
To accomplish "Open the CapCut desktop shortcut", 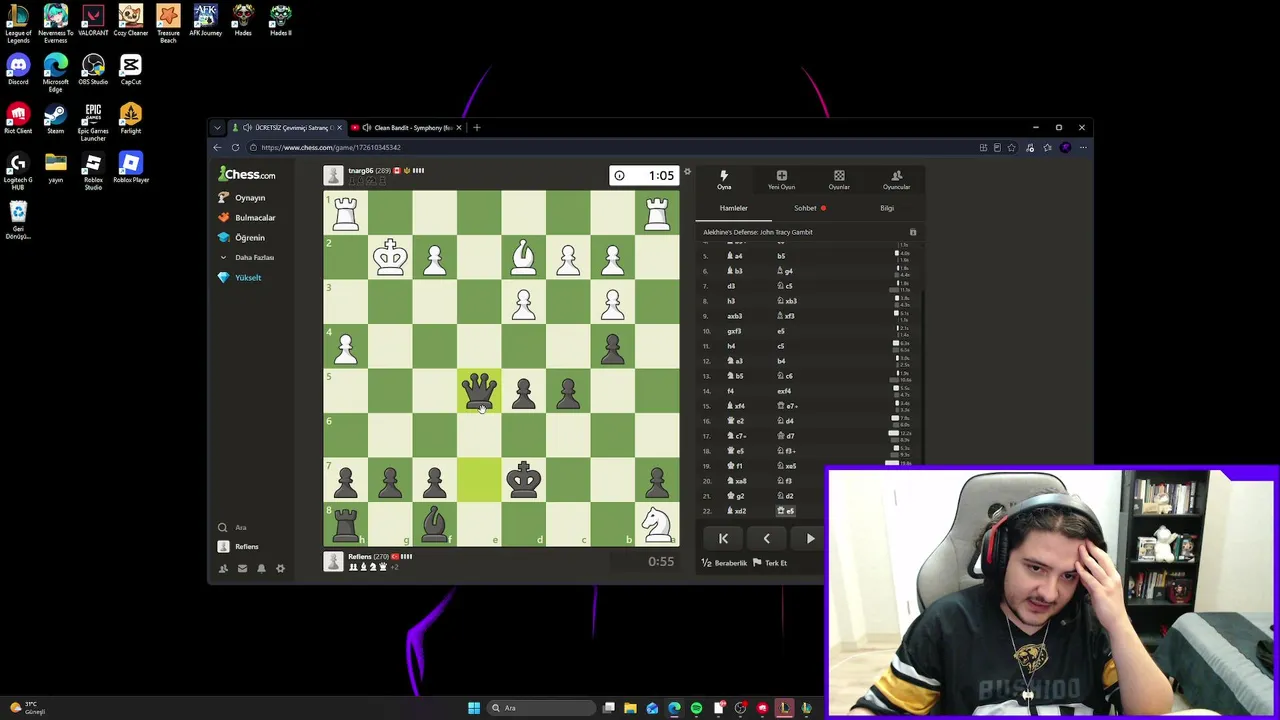I will point(130,70).
